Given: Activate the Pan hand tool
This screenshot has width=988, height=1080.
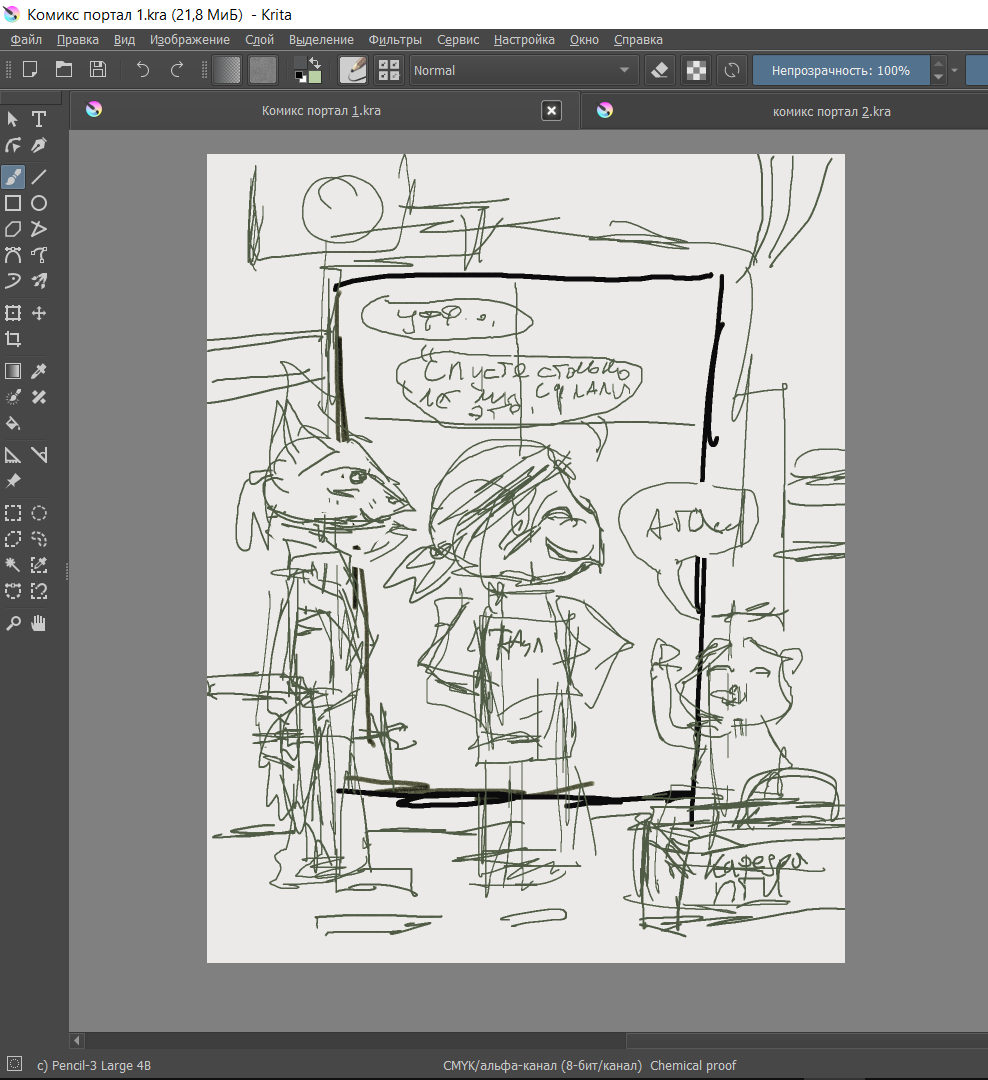Looking at the screenshot, I should (39, 623).
